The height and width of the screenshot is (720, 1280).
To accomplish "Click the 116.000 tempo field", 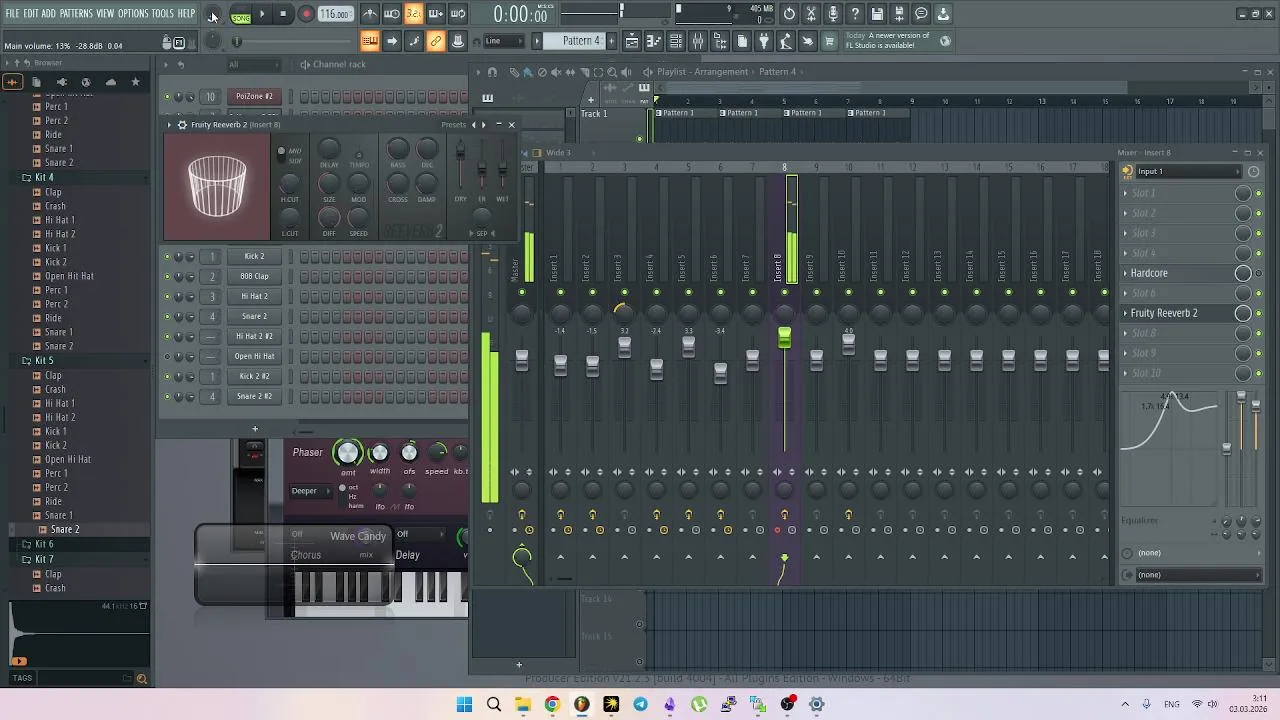I will pos(335,14).
